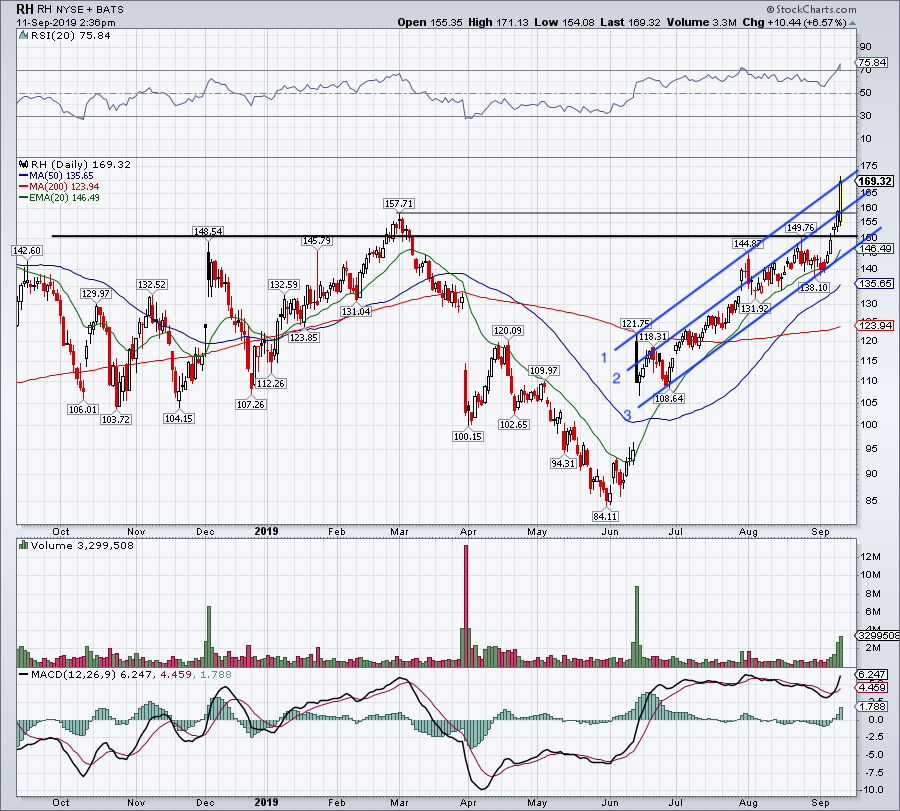Viewport: 900px width, 811px height.
Task: Click the 157.71 peak price label
Action: coord(398,204)
